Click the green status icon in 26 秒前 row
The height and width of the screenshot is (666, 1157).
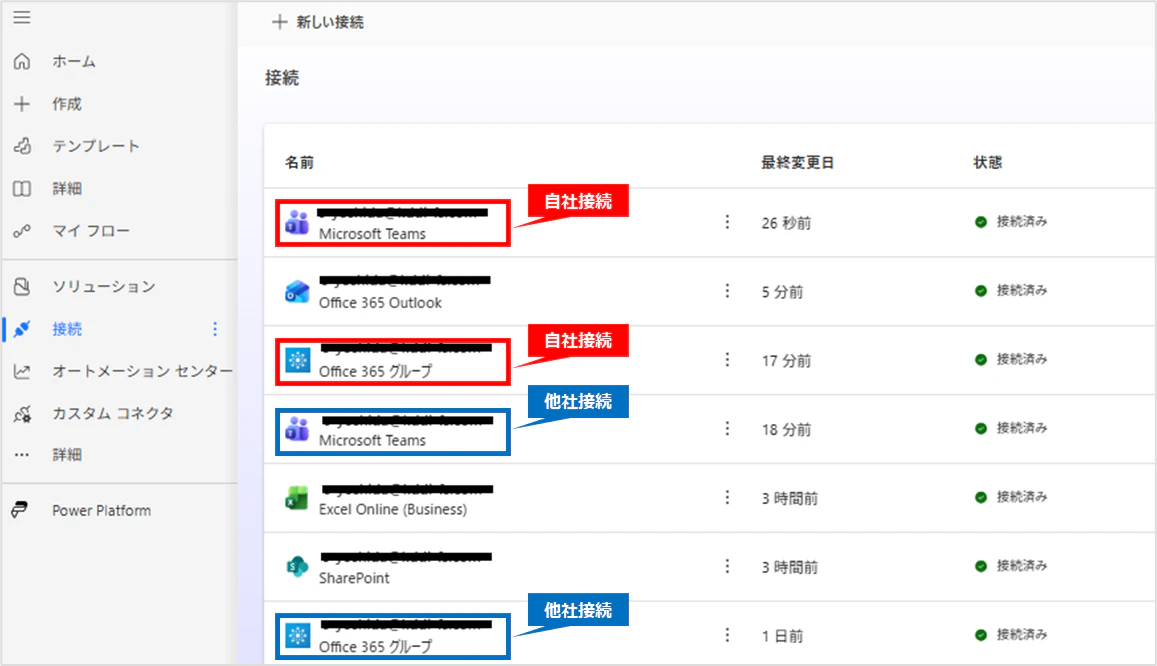981,222
